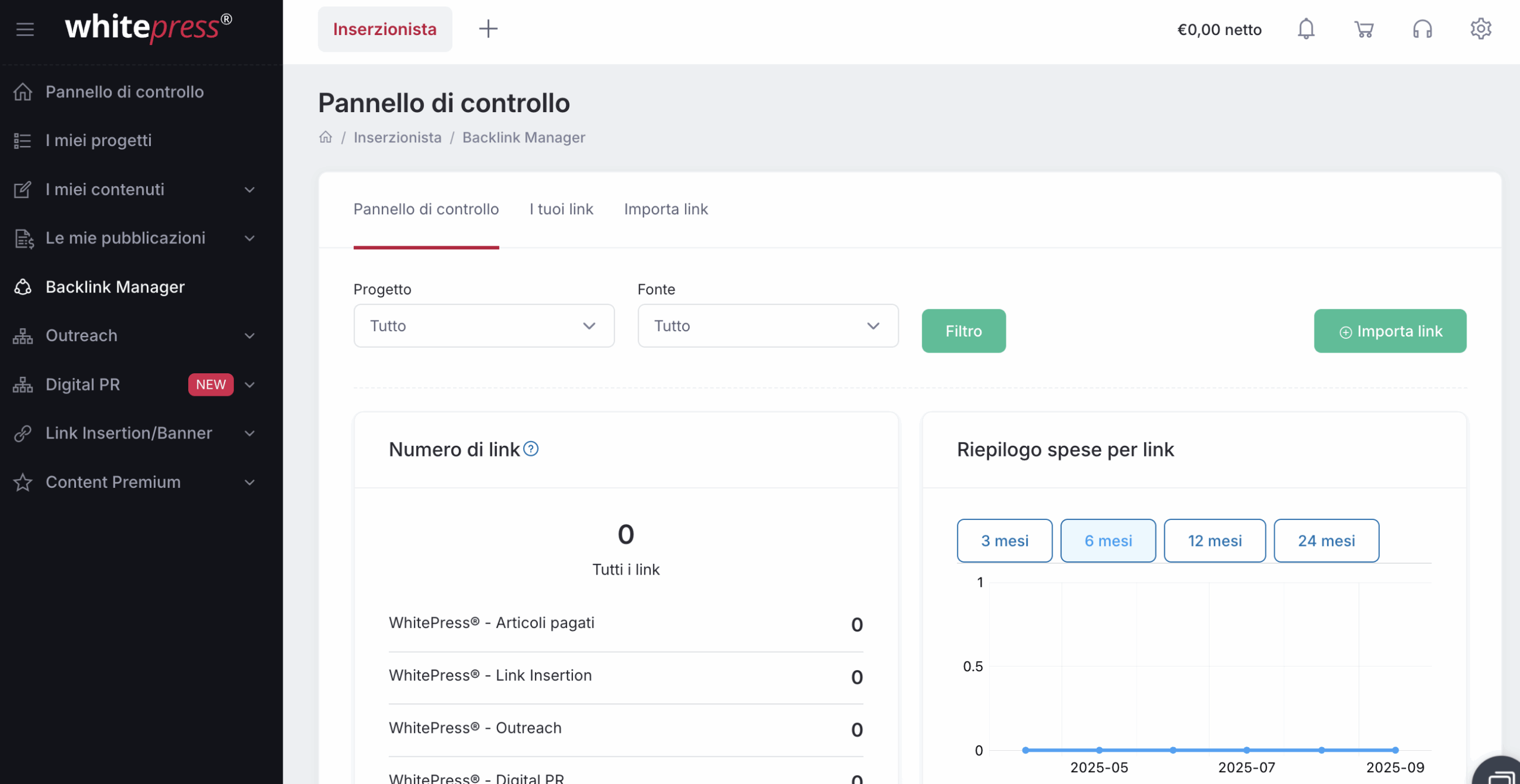Click the last data point on chart
The width and height of the screenshot is (1520, 784).
point(1395,750)
